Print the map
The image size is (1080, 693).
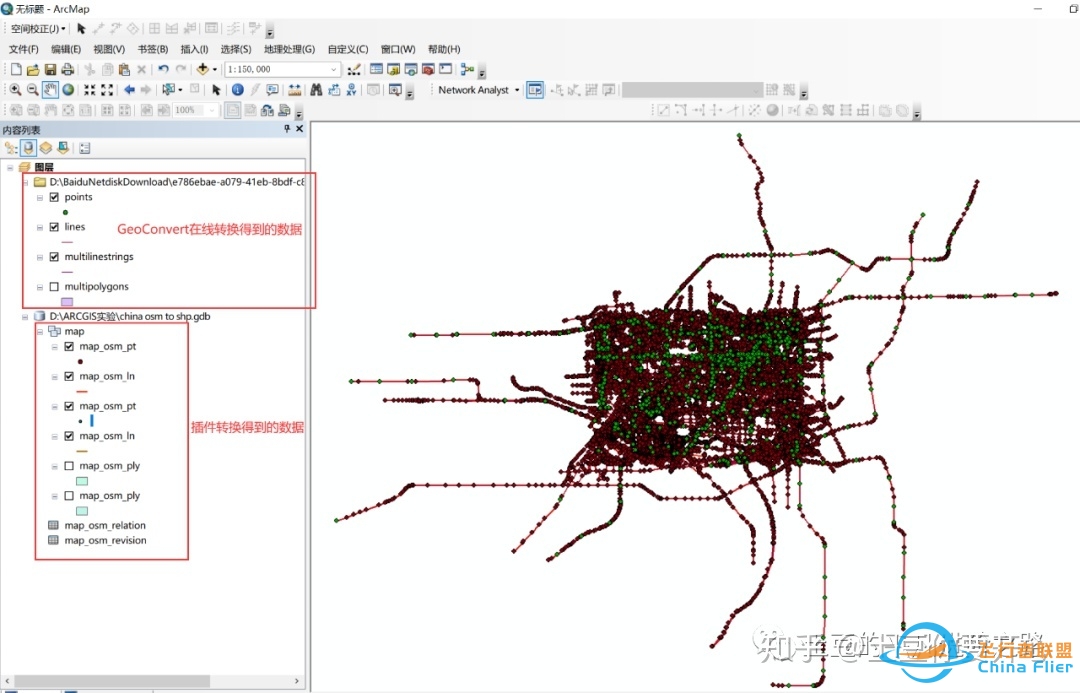pos(68,70)
